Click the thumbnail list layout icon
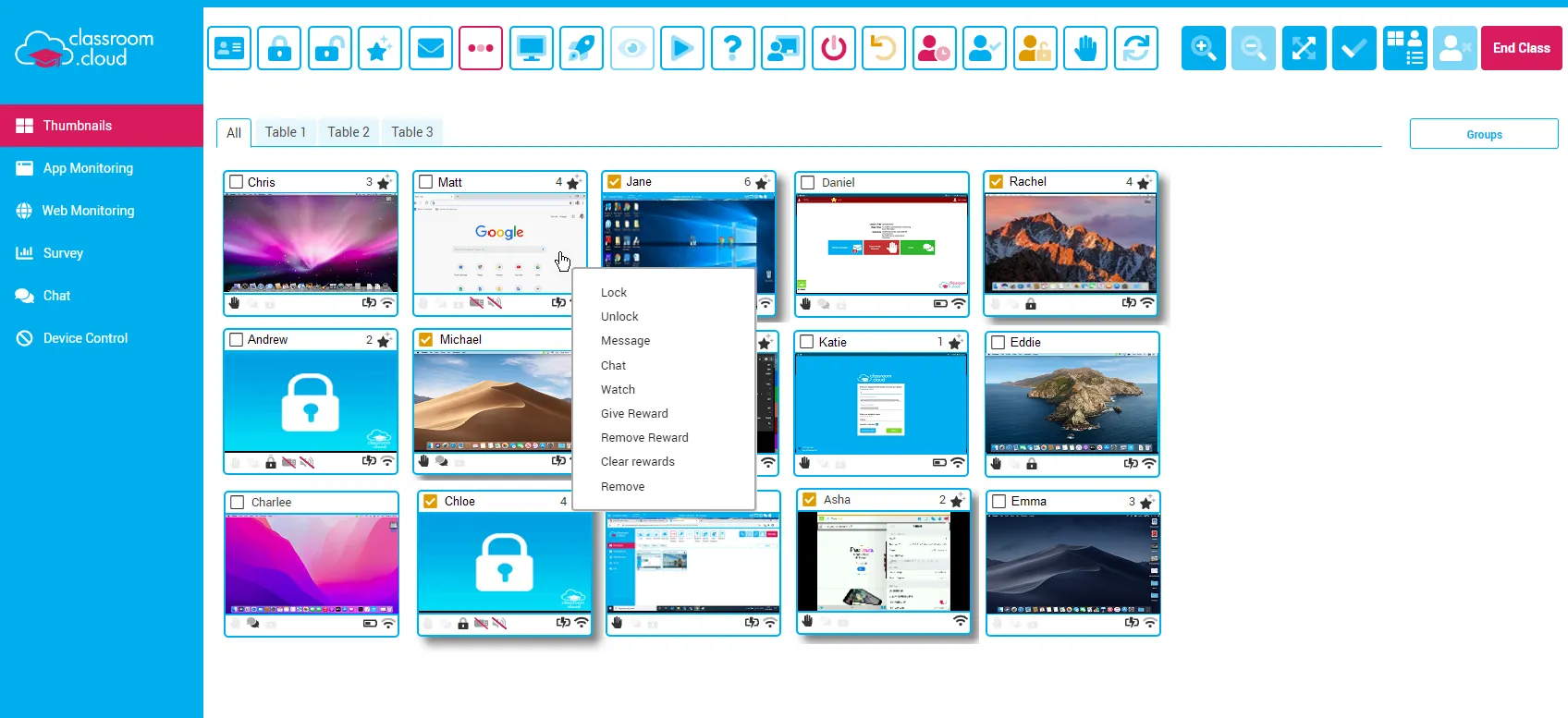The image size is (1568, 718). pos(1405,48)
